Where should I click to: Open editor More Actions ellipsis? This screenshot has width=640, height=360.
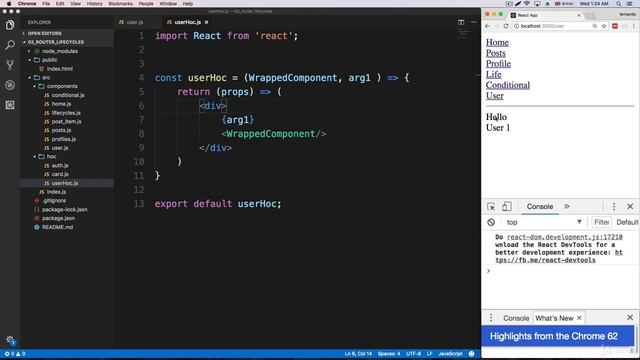(473, 22)
